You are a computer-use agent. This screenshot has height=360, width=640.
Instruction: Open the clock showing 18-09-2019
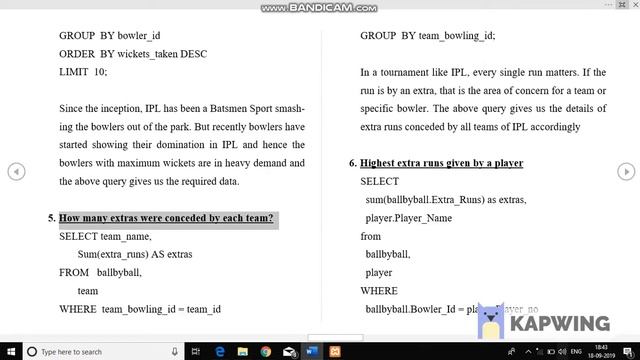click(602, 351)
